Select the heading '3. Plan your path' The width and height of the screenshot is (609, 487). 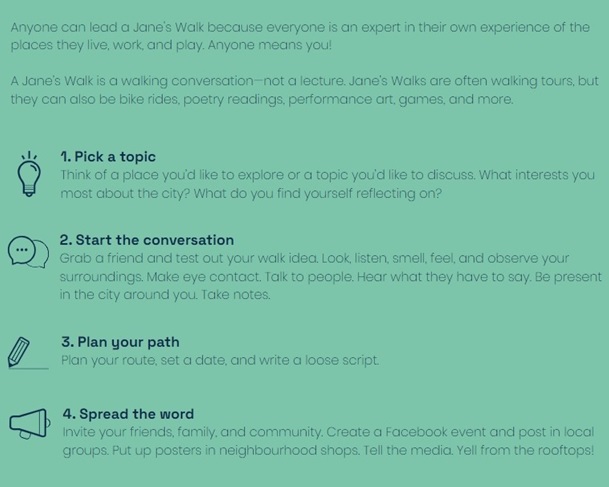(120, 342)
